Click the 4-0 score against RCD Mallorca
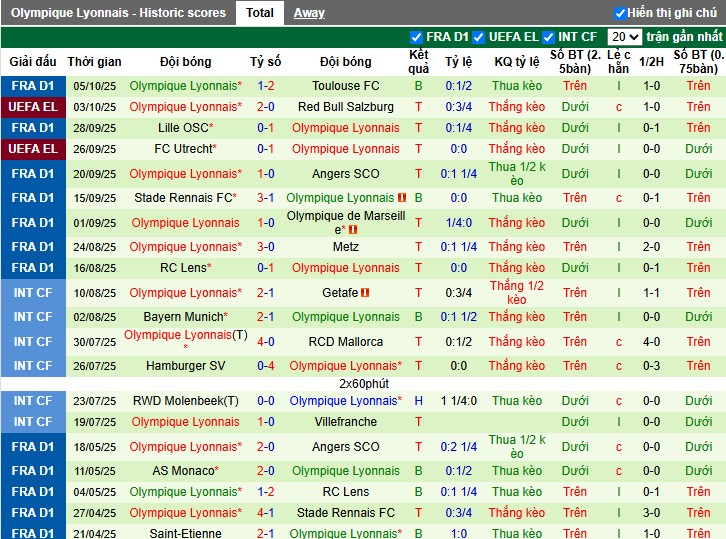This screenshot has height=539, width=726. pos(265,342)
